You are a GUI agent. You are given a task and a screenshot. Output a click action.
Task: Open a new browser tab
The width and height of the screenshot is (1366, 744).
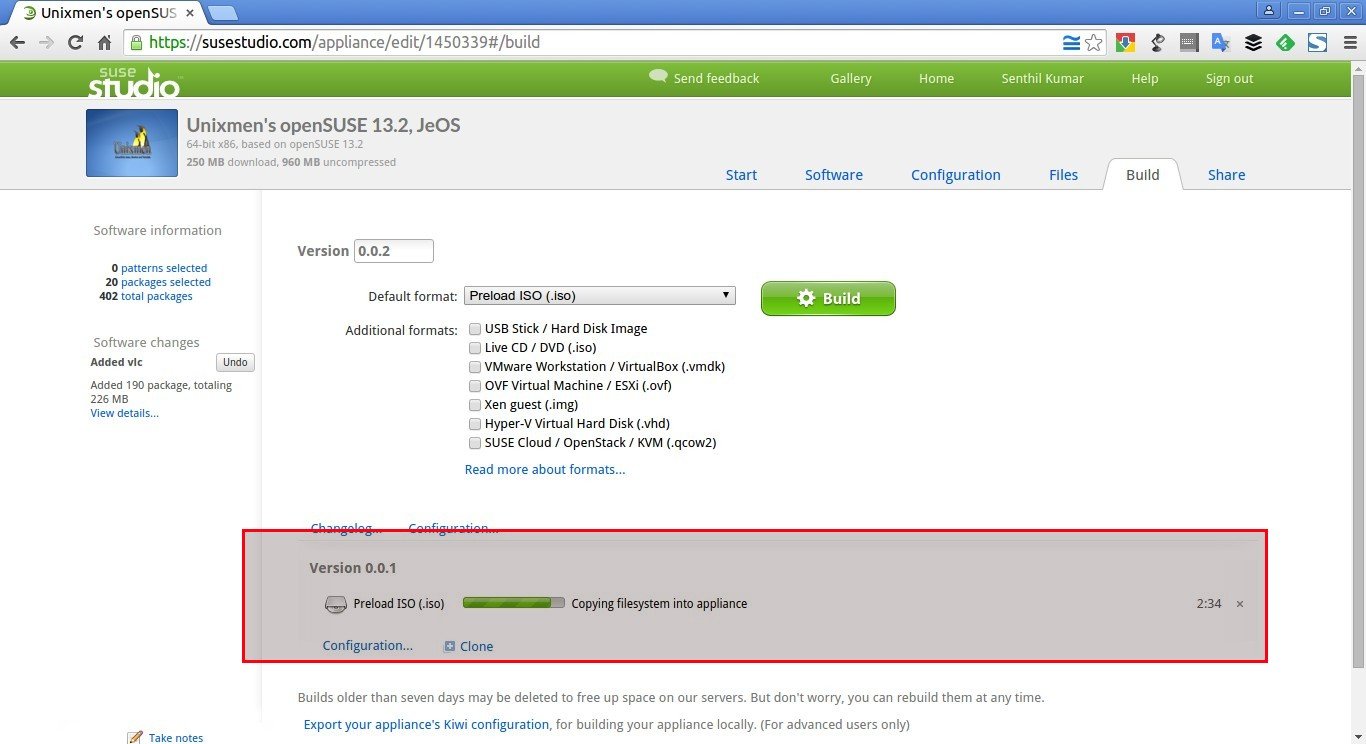222,13
